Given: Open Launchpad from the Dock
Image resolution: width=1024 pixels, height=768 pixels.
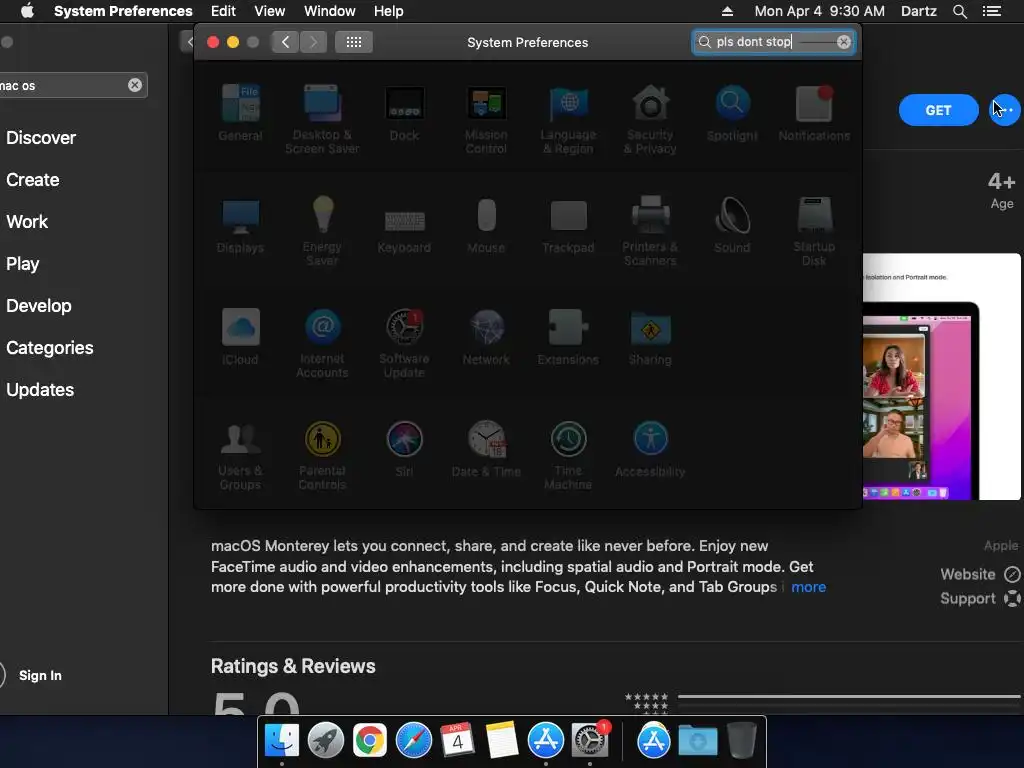Looking at the screenshot, I should click(x=325, y=740).
